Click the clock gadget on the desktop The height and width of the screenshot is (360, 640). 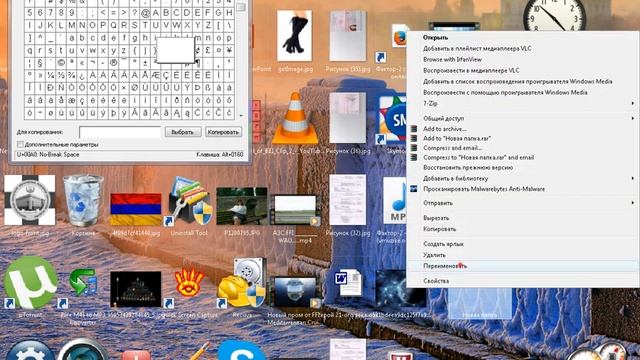(x=554, y=15)
